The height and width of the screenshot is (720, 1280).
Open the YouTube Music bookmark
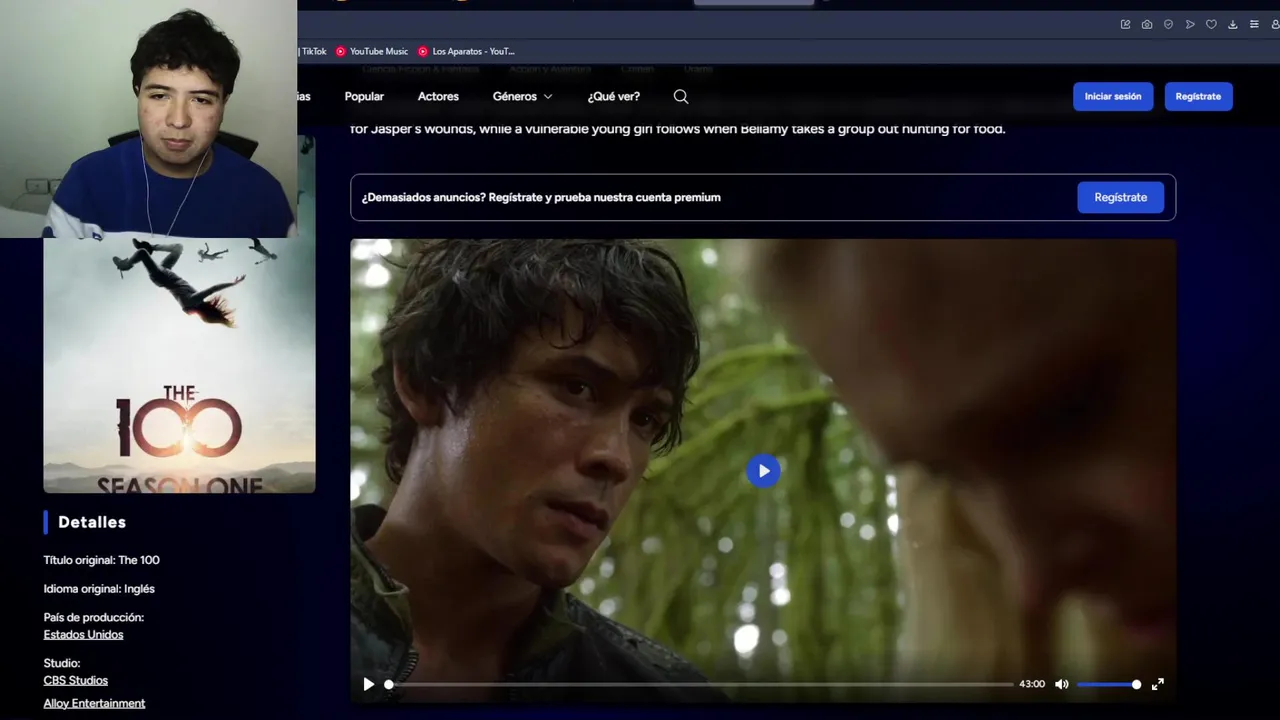pyautogui.click(x=372, y=51)
